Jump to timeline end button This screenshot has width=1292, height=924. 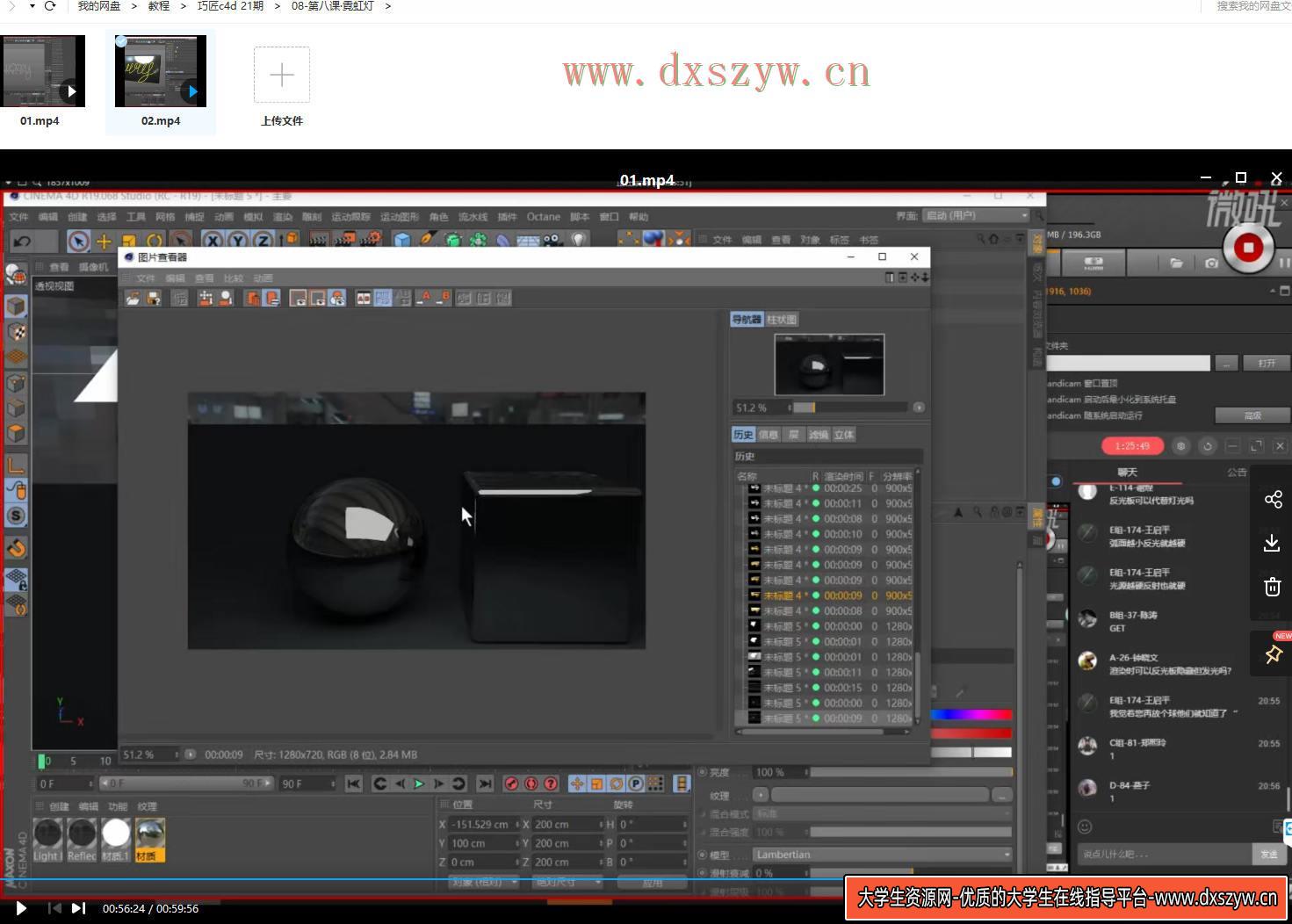pos(485,783)
